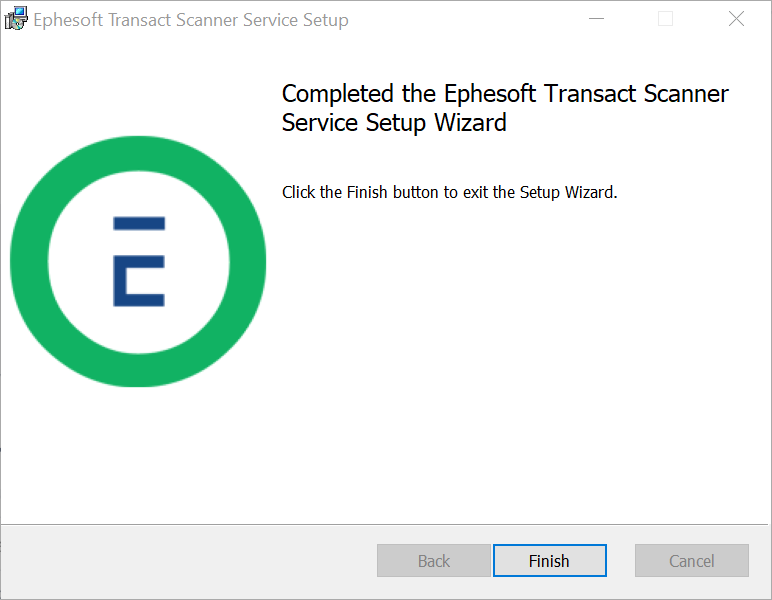Click the word 'Setup' in the window title
The height and width of the screenshot is (600, 772).
pyautogui.click(x=325, y=21)
